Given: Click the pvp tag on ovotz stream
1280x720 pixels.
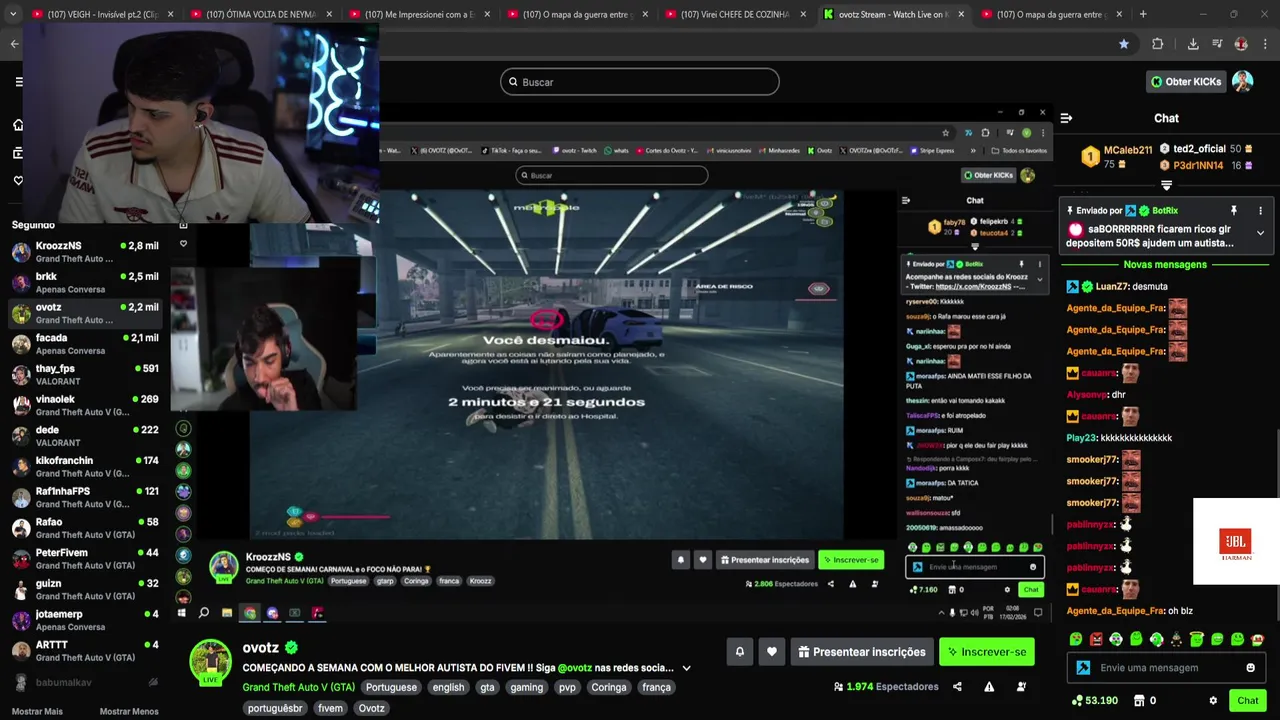Looking at the screenshot, I should click(567, 687).
